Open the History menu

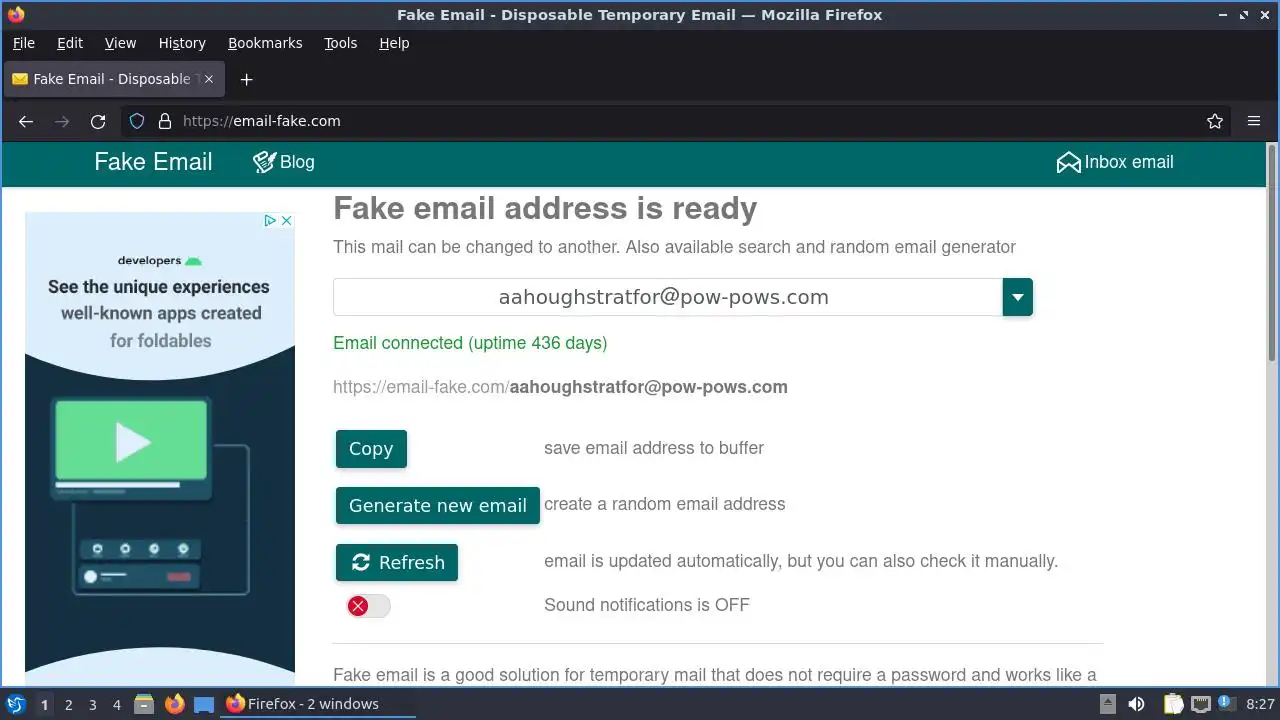[182, 43]
